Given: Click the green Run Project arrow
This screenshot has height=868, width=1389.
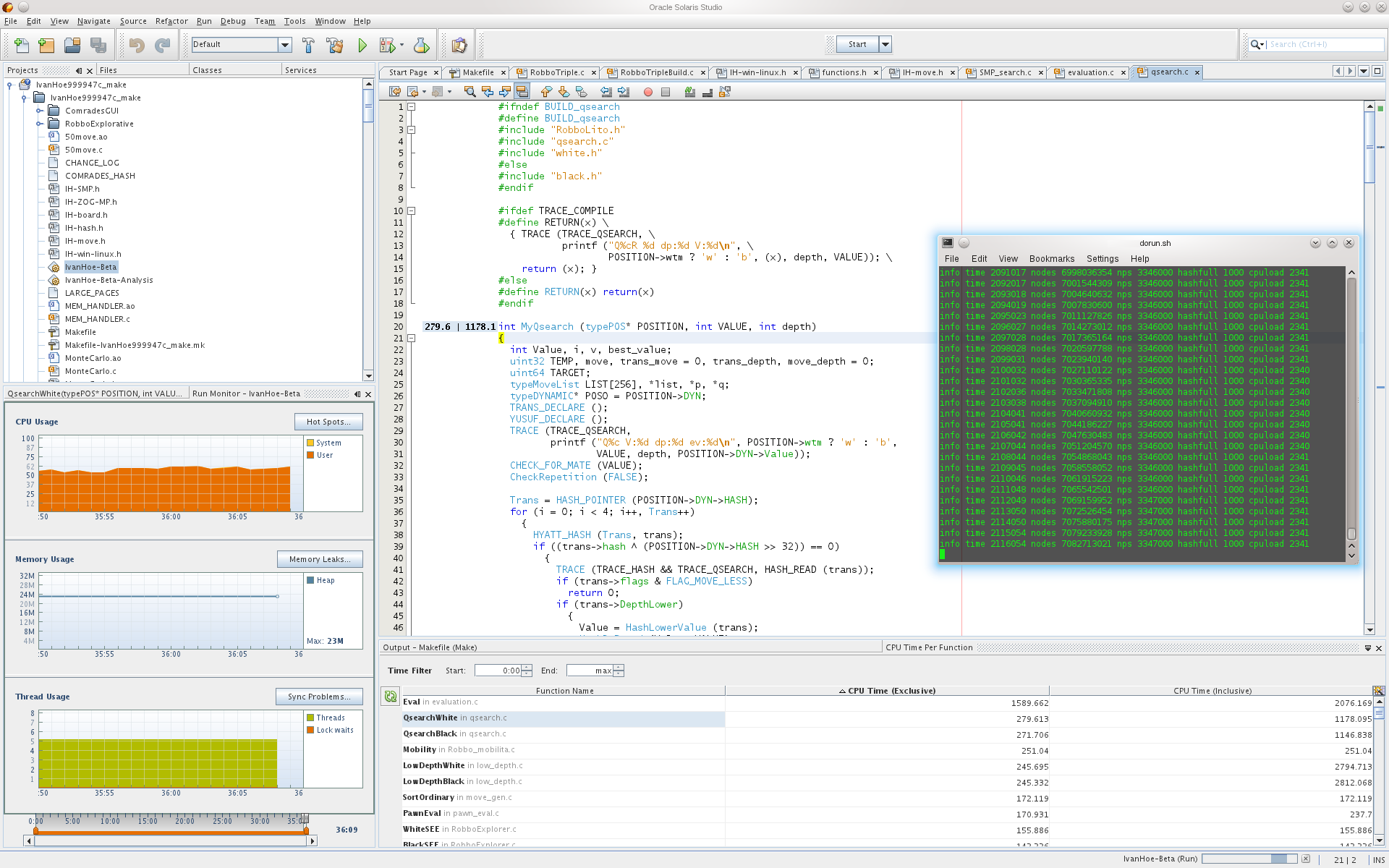Looking at the screenshot, I should pyautogui.click(x=362, y=45).
